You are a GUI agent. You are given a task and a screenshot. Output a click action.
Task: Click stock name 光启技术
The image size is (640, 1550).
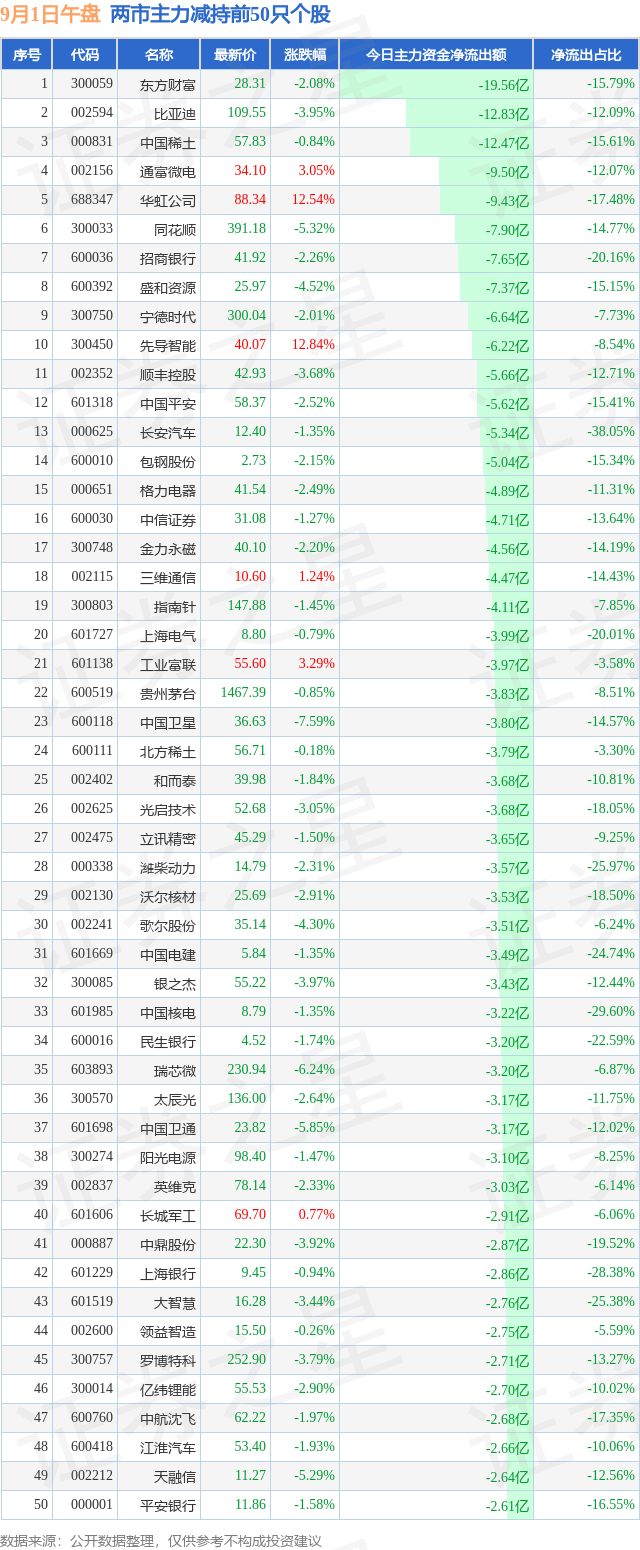pyautogui.click(x=169, y=809)
